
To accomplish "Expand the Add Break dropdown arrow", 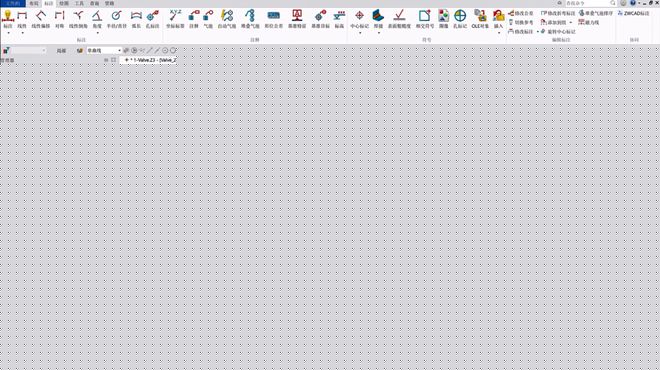I will click(570, 22).
